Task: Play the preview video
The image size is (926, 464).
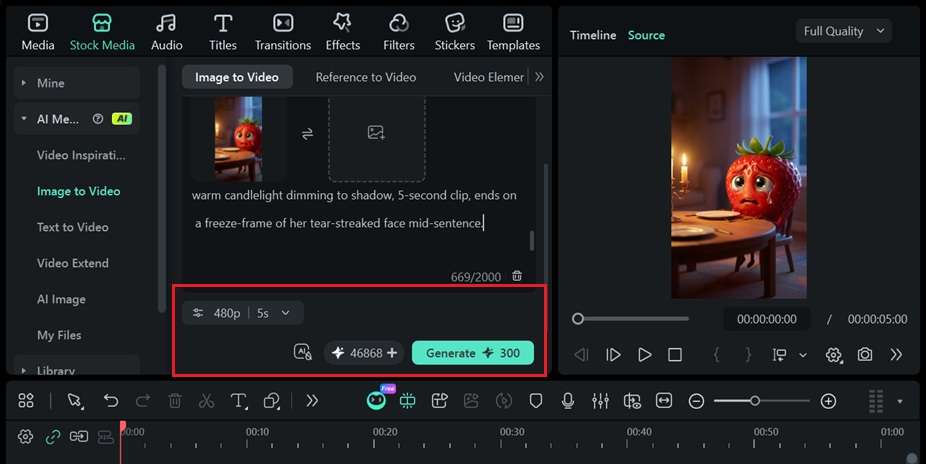Action: pyautogui.click(x=644, y=354)
